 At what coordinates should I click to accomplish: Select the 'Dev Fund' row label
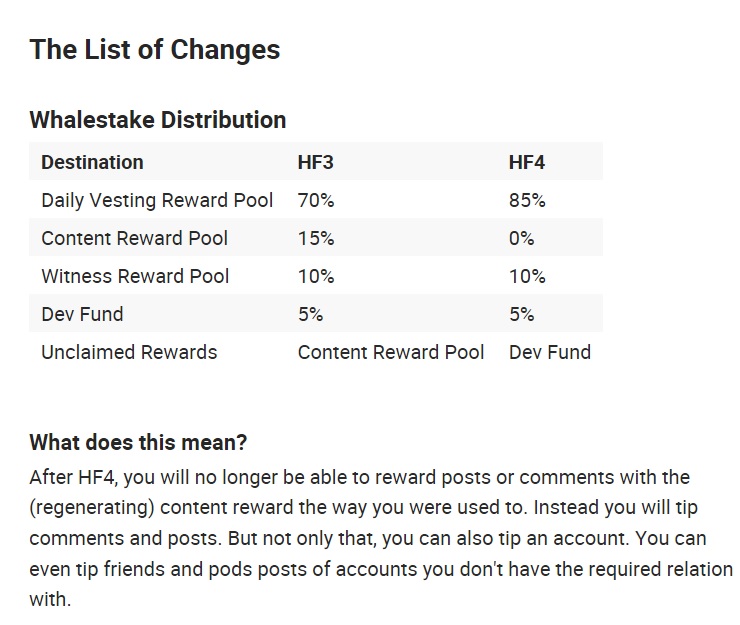click(x=82, y=314)
